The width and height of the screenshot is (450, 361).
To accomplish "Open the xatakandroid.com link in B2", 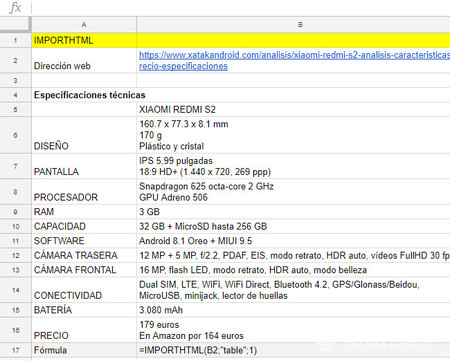I will point(294,60).
